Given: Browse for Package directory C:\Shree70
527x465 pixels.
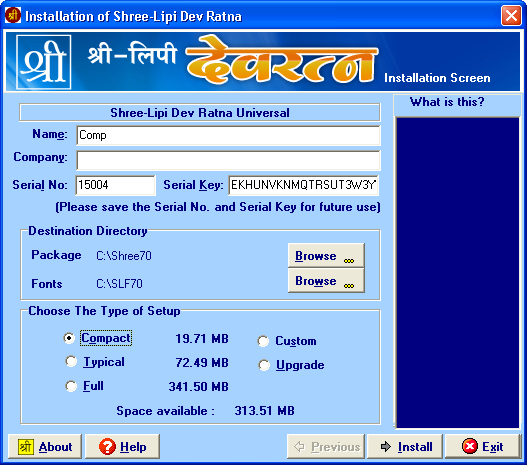Looking at the screenshot, I should click(326, 255).
